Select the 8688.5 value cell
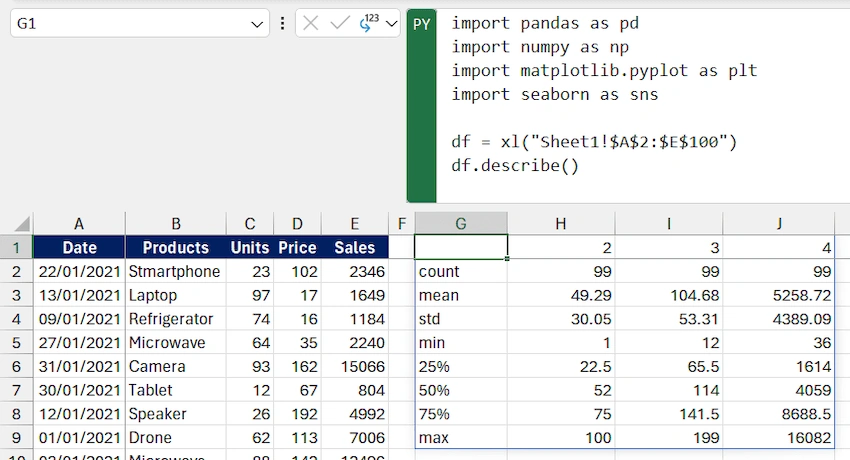This screenshot has height=460, width=850. (x=779, y=414)
